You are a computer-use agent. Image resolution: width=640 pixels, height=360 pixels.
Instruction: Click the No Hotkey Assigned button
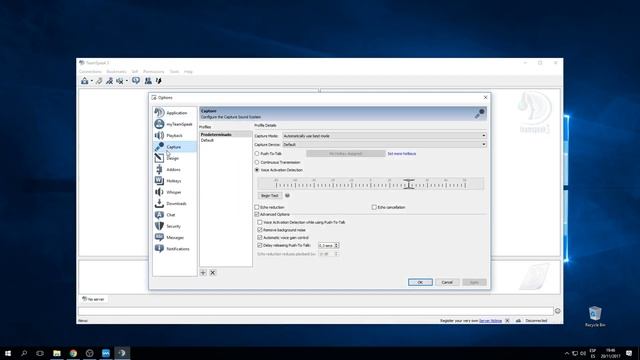coord(346,154)
